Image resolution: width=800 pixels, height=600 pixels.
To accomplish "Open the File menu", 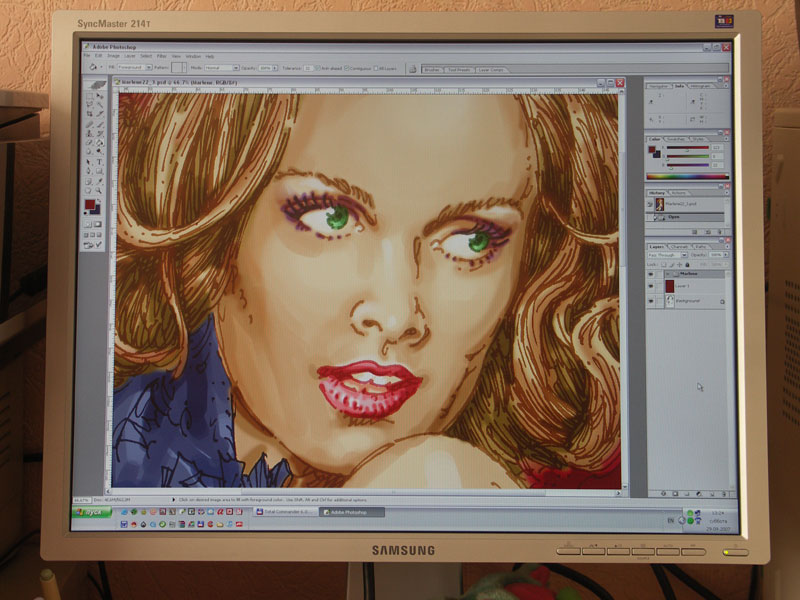I will pyautogui.click(x=87, y=56).
